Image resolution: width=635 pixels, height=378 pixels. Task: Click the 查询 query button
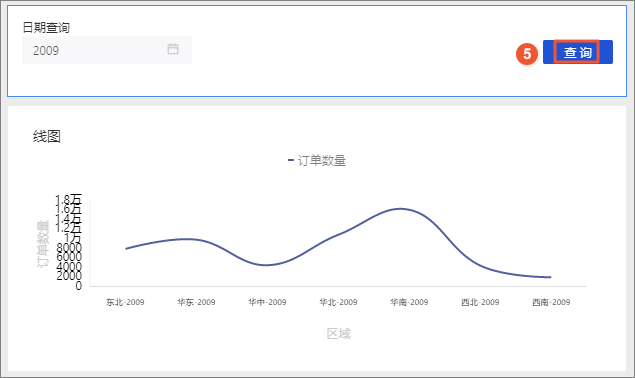(577, 52)
